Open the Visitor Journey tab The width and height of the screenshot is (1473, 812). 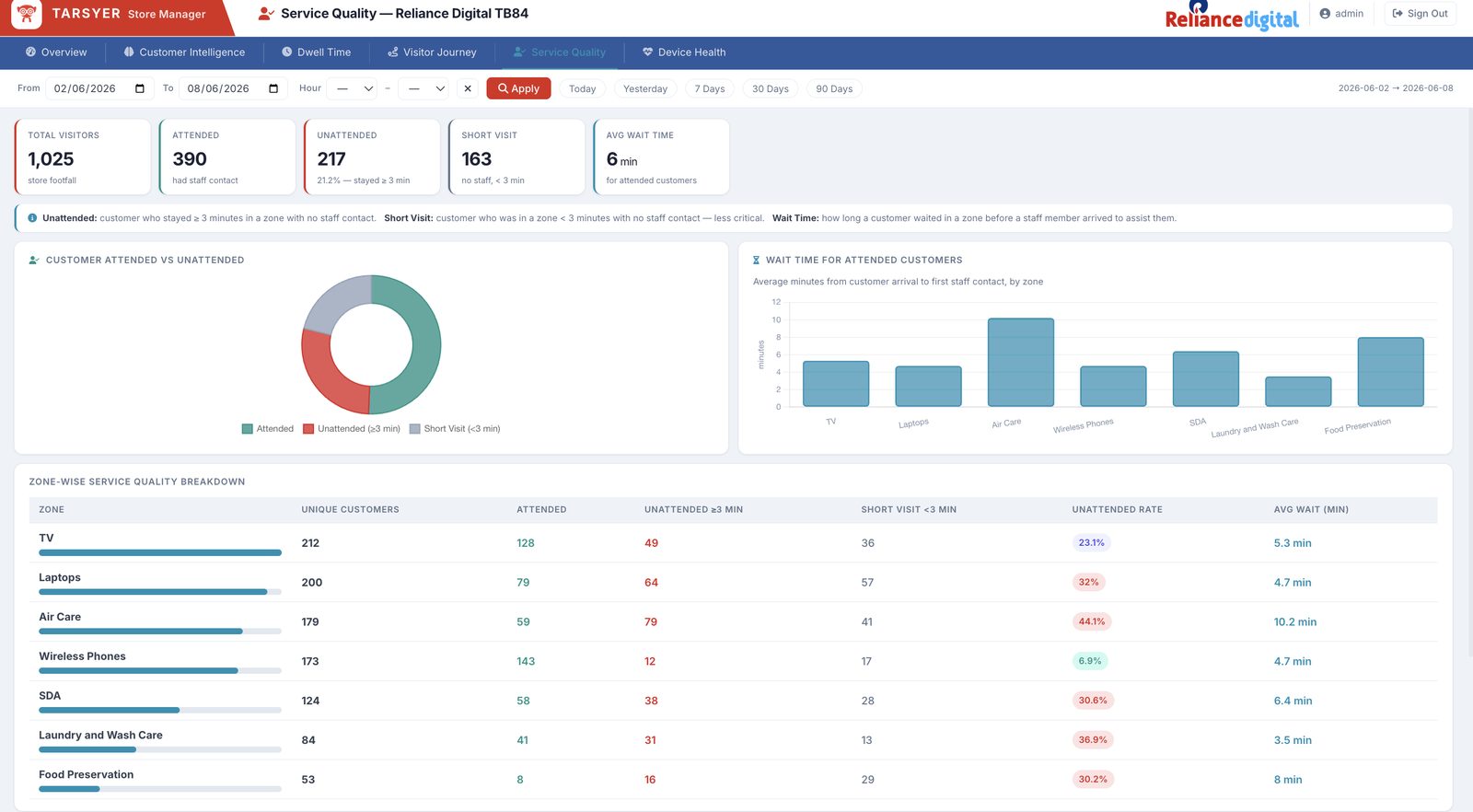432,52
